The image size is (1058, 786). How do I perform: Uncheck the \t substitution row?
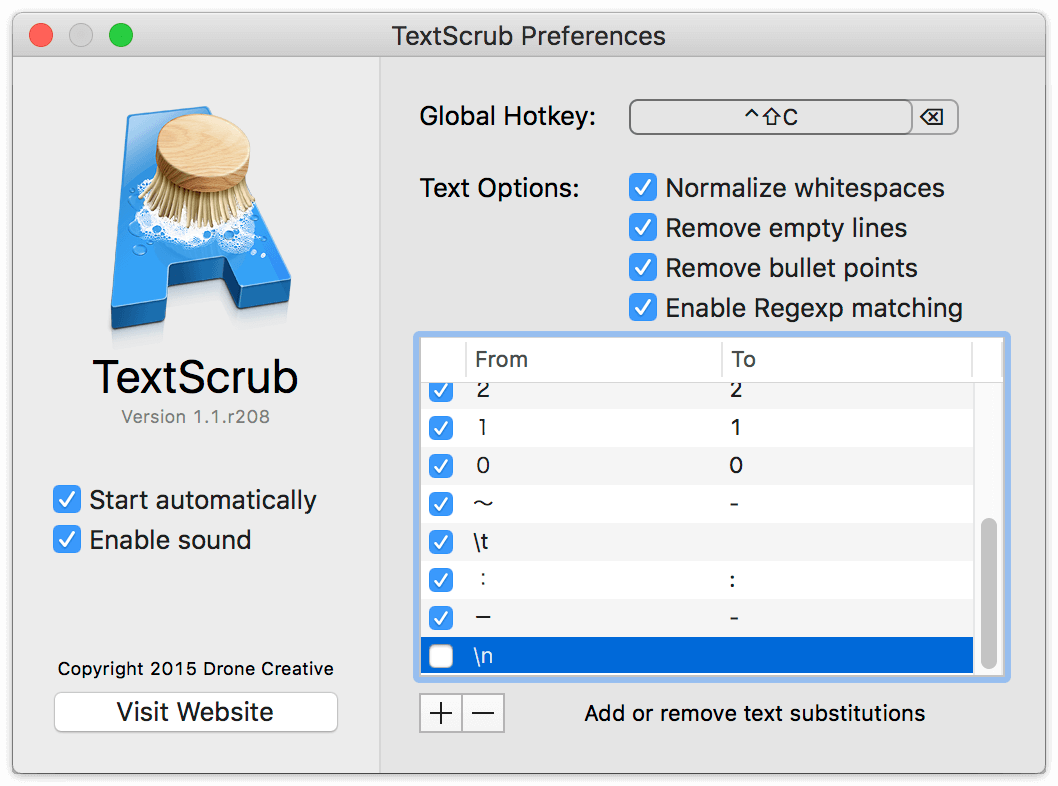pyautogui.click(x=441, y=542)
